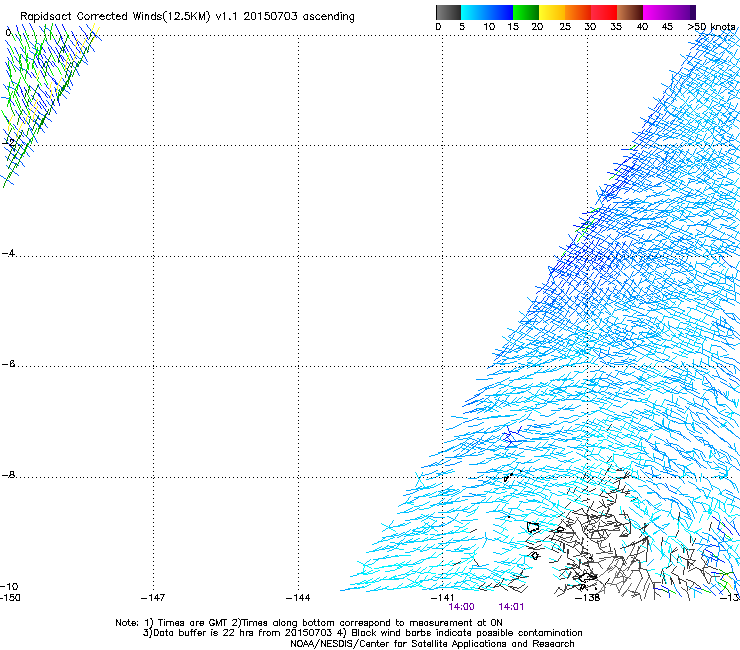Viewport: 740px width, 650px height.
Task: Click the latitude axis label '-6'
Action: [x=8, y=364]
